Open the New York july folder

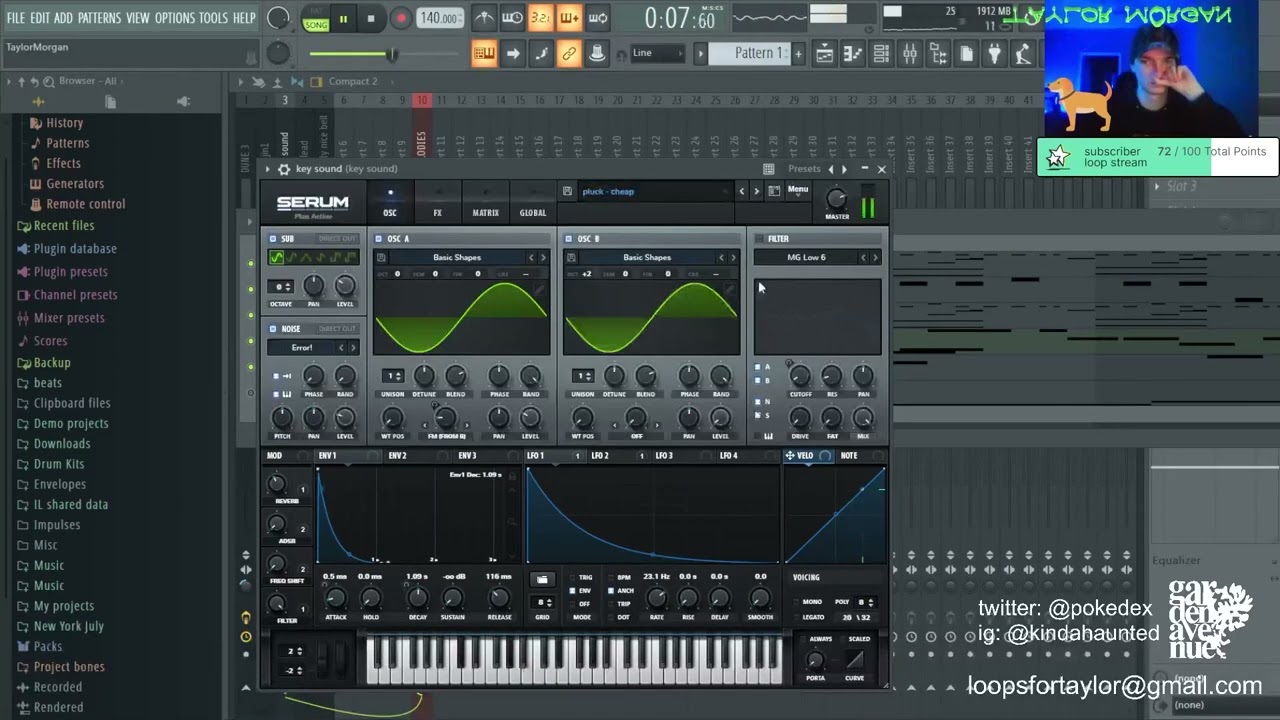68,626
